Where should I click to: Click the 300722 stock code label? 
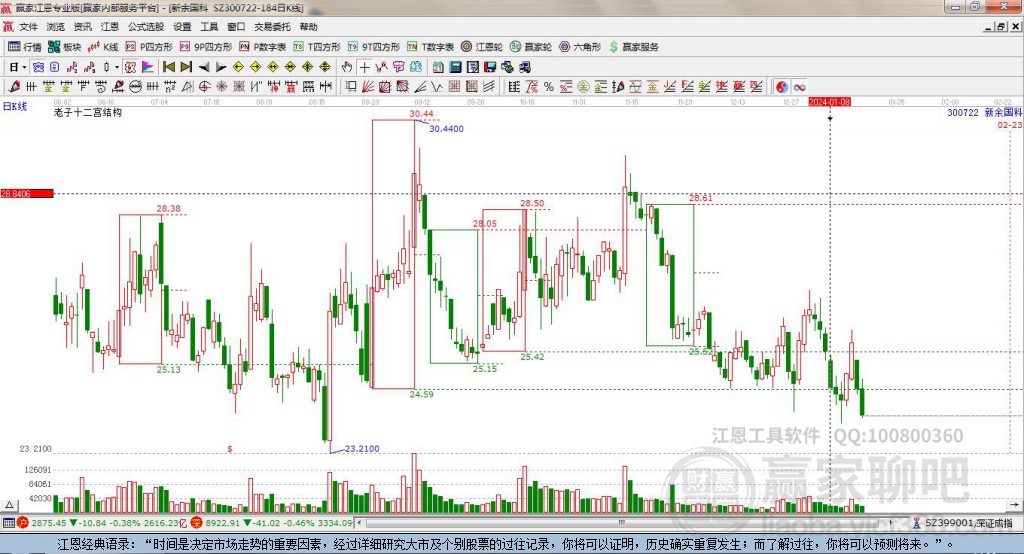coord(963,112)
